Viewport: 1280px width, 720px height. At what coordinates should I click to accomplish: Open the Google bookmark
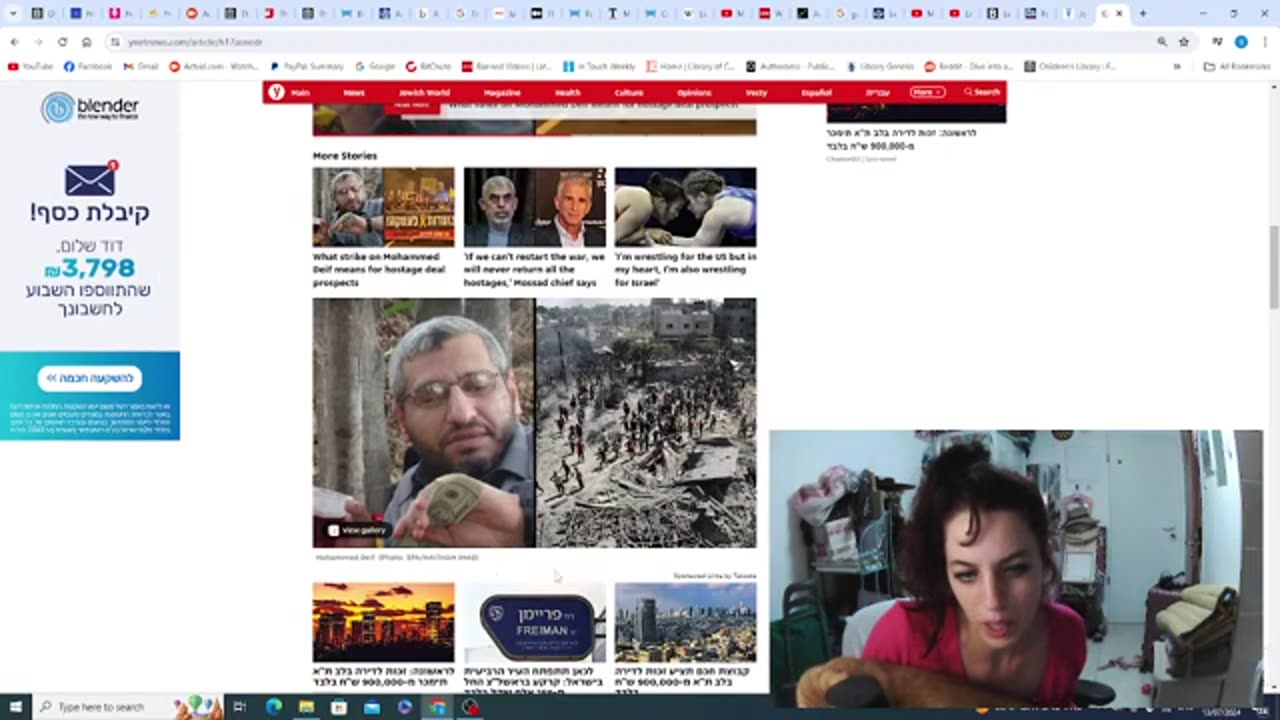(375, 66)
